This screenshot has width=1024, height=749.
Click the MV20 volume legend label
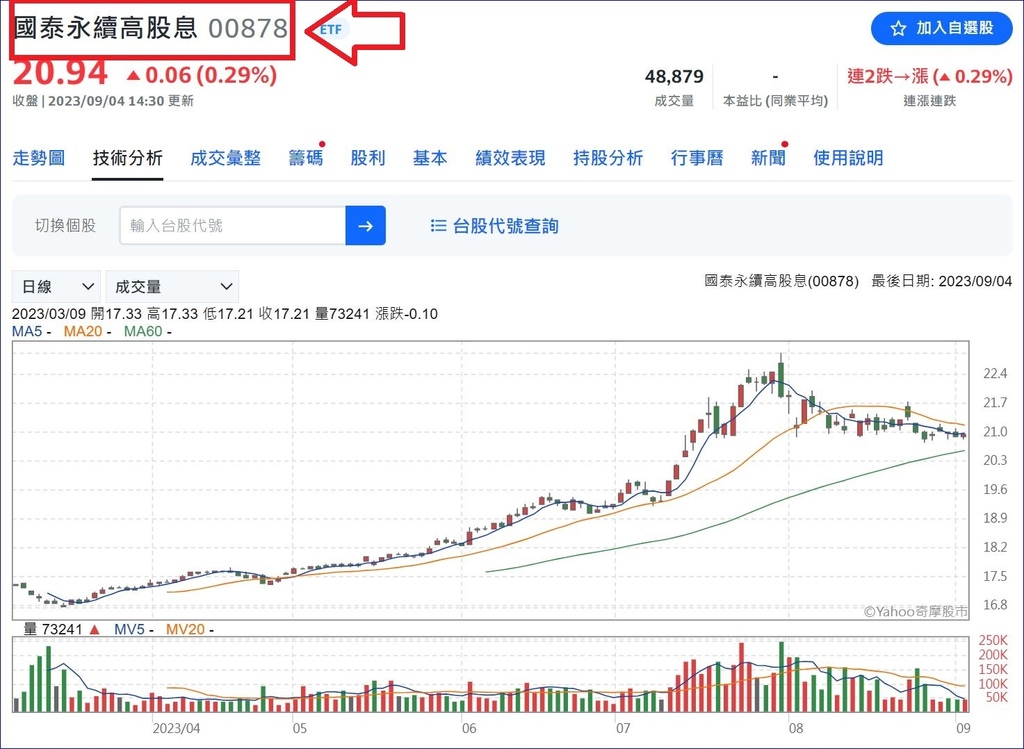point(185,629)
